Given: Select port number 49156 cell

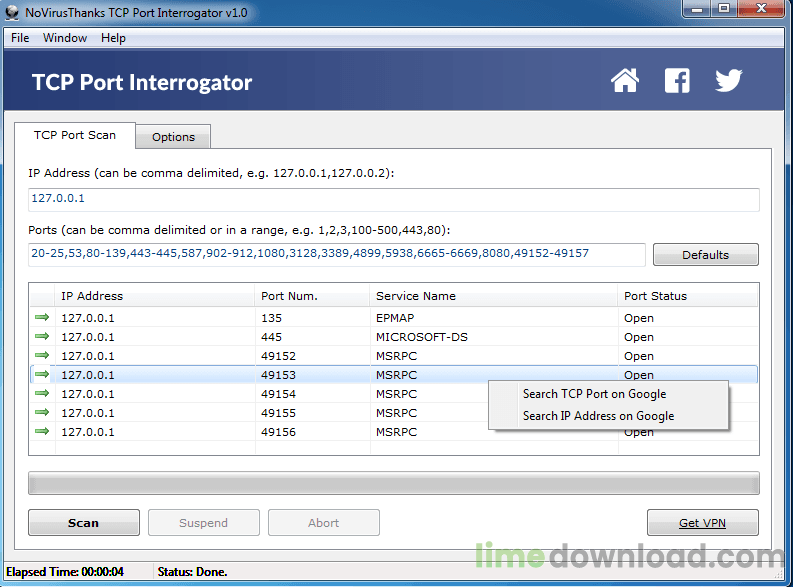Looking at the screenshot, I should point(278,432).
